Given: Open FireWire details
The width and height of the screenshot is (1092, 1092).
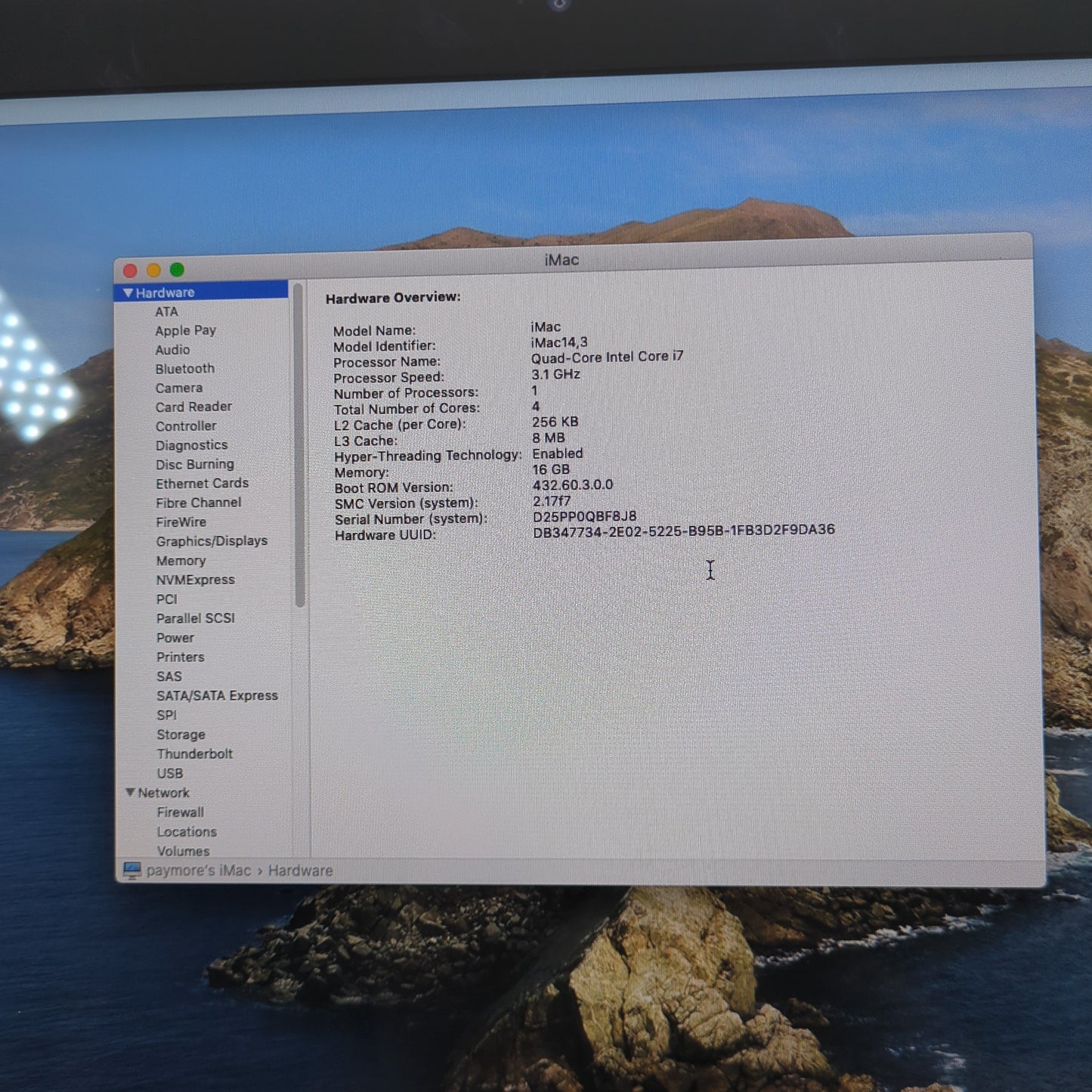Looking at the screenshot, I should tap(181, 522).
